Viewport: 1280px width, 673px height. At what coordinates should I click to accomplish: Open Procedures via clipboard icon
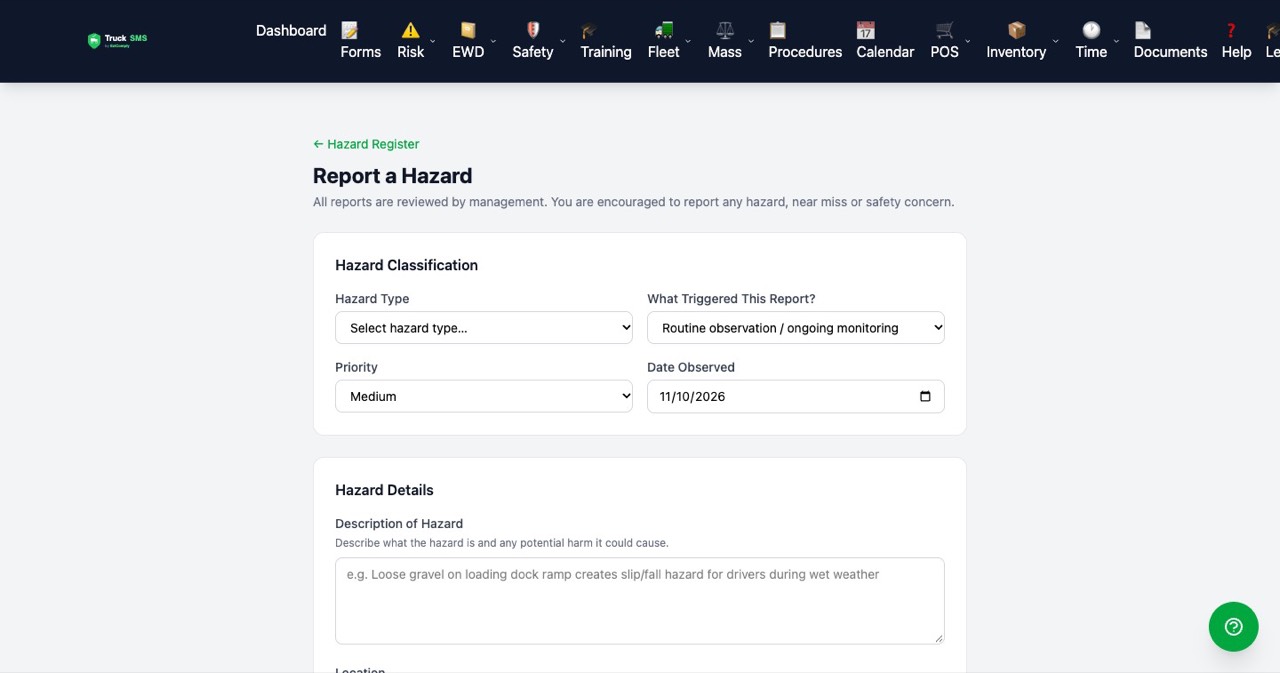click(778, 30)
